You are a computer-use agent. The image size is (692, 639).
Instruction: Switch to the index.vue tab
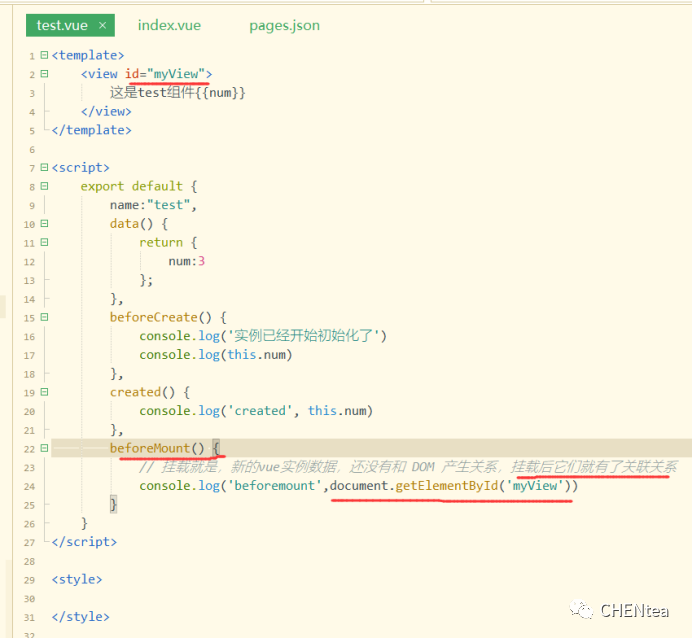(169, 25)
